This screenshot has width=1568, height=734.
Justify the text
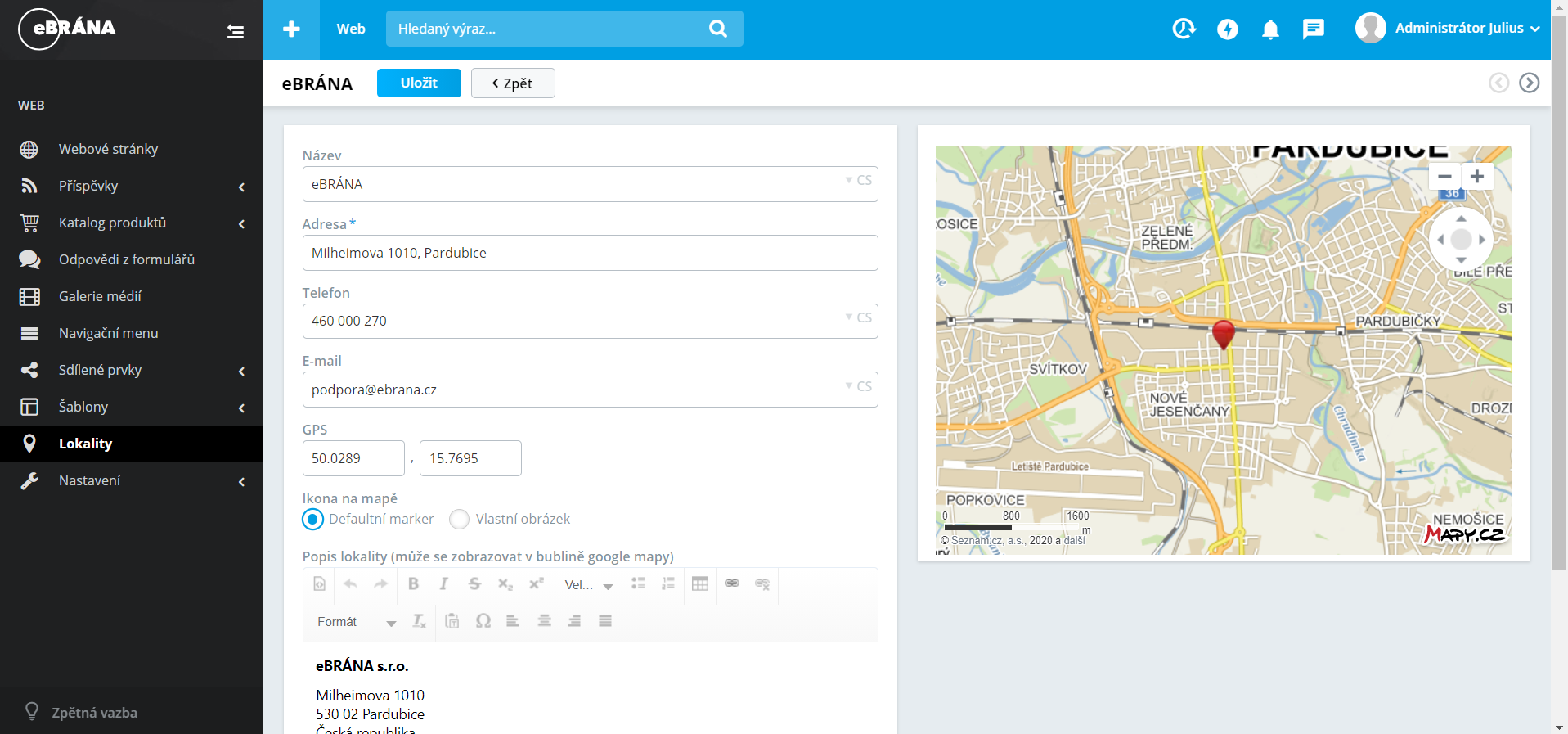pyautogui.click(x=605, y=621)
